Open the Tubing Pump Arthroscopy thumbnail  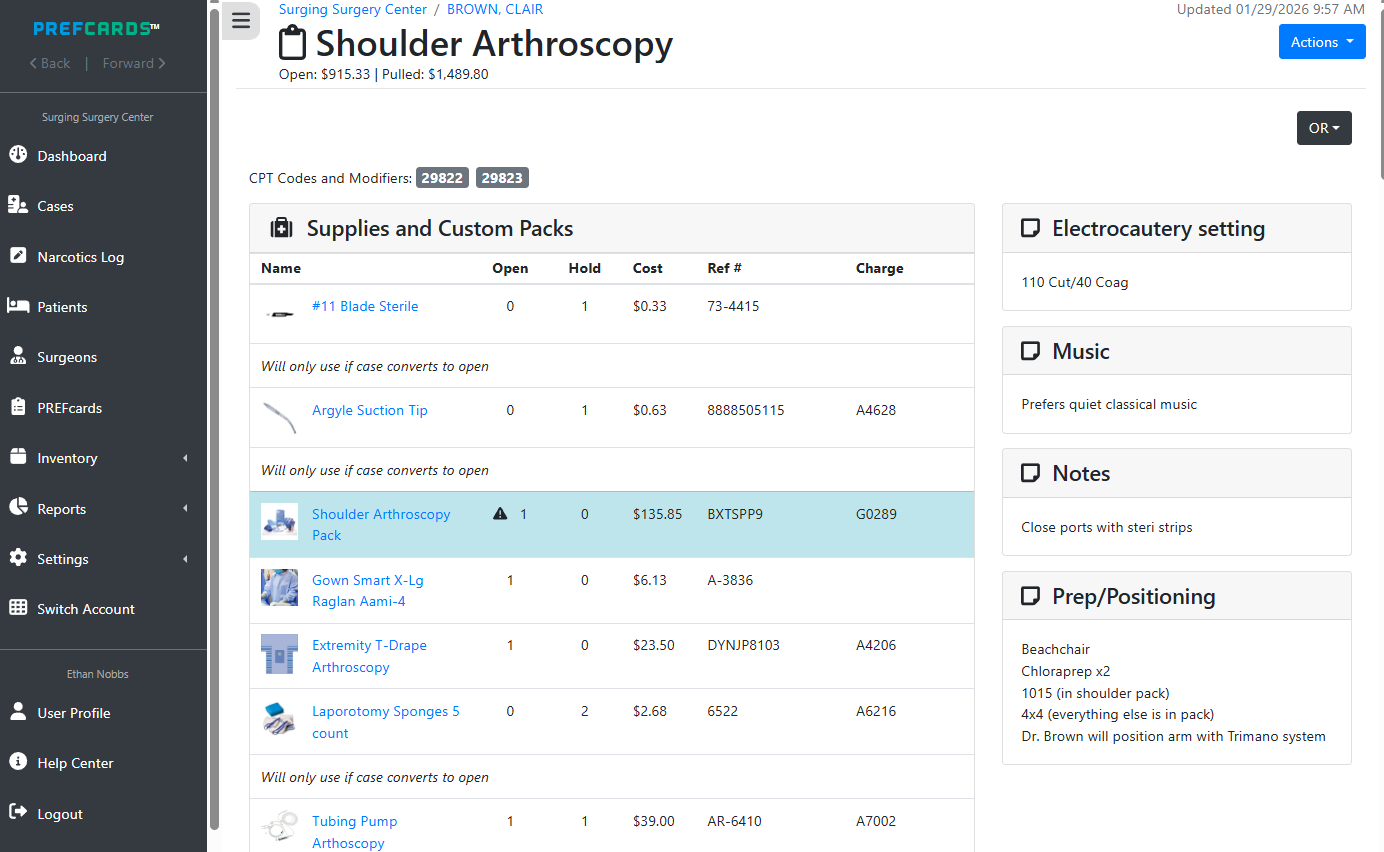[279, 826]
